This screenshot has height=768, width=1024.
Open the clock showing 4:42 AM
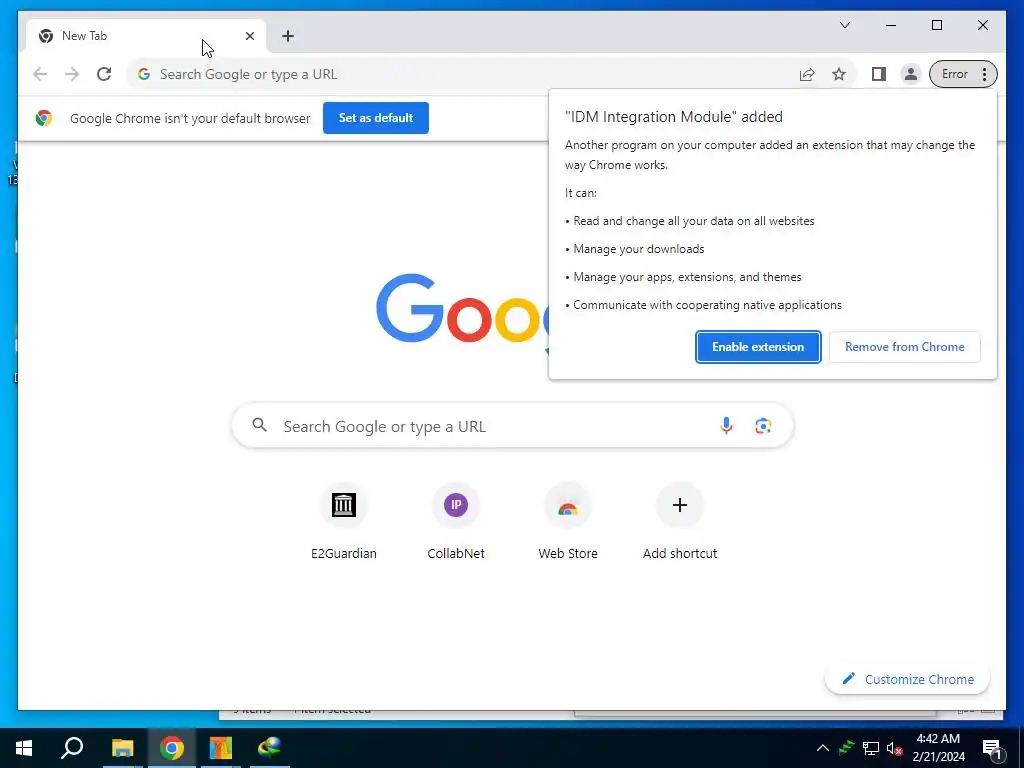pos(938,748)
